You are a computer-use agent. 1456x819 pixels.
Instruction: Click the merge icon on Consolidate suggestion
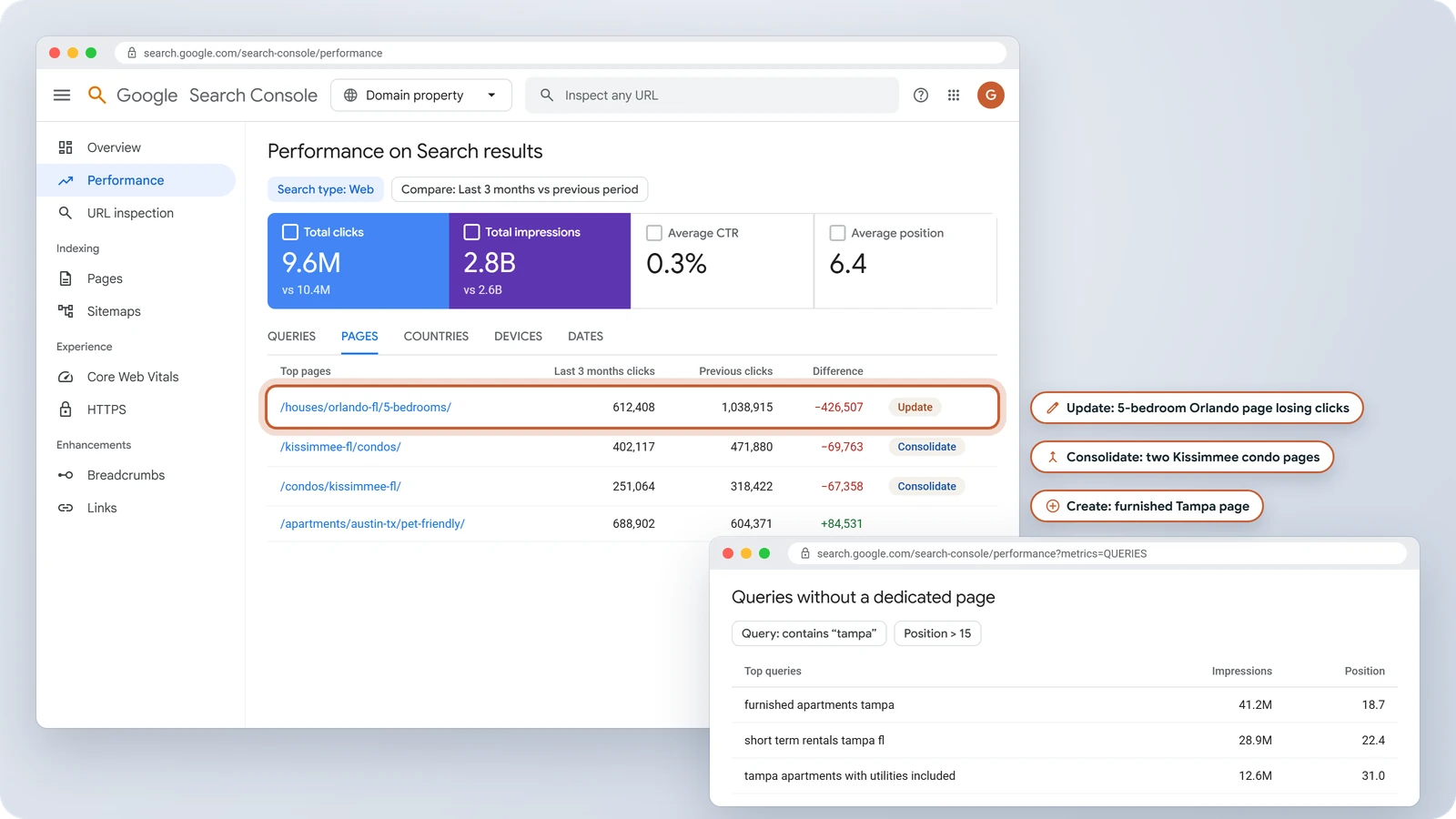tap(1052, 457)
